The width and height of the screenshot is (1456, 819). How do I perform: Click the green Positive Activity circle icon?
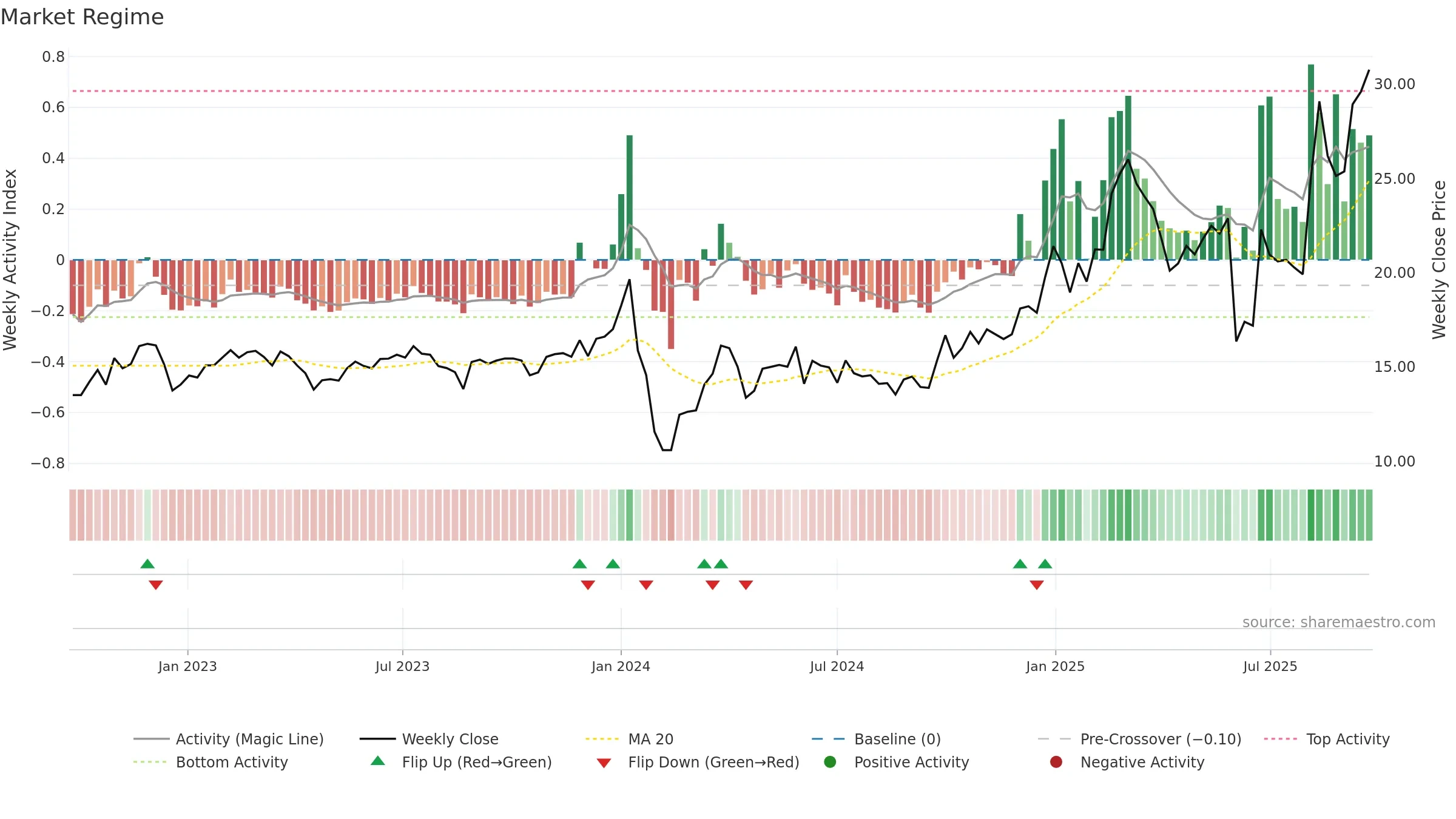click(830, 762)
